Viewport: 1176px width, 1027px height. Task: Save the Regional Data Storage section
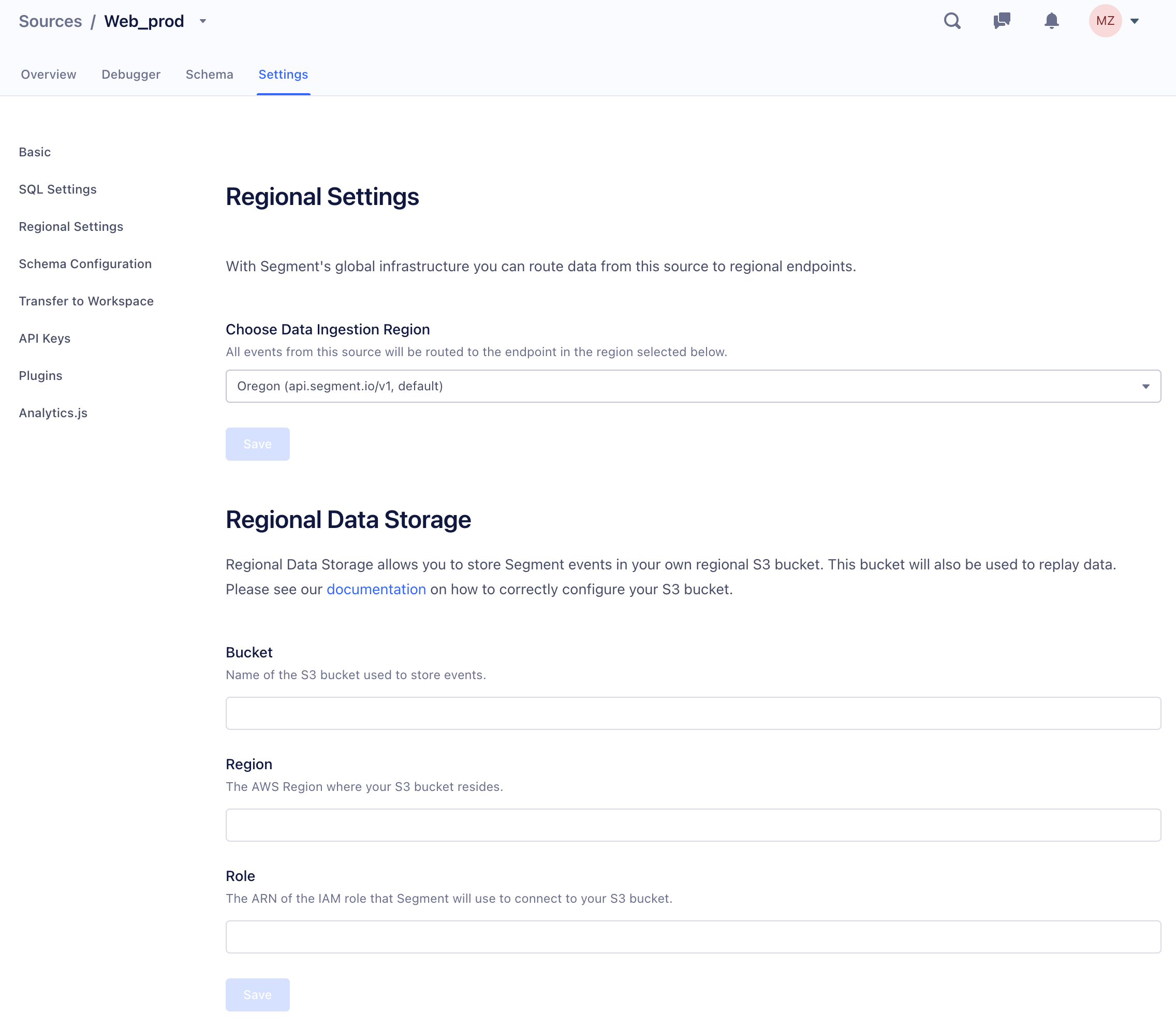[257, 995]
